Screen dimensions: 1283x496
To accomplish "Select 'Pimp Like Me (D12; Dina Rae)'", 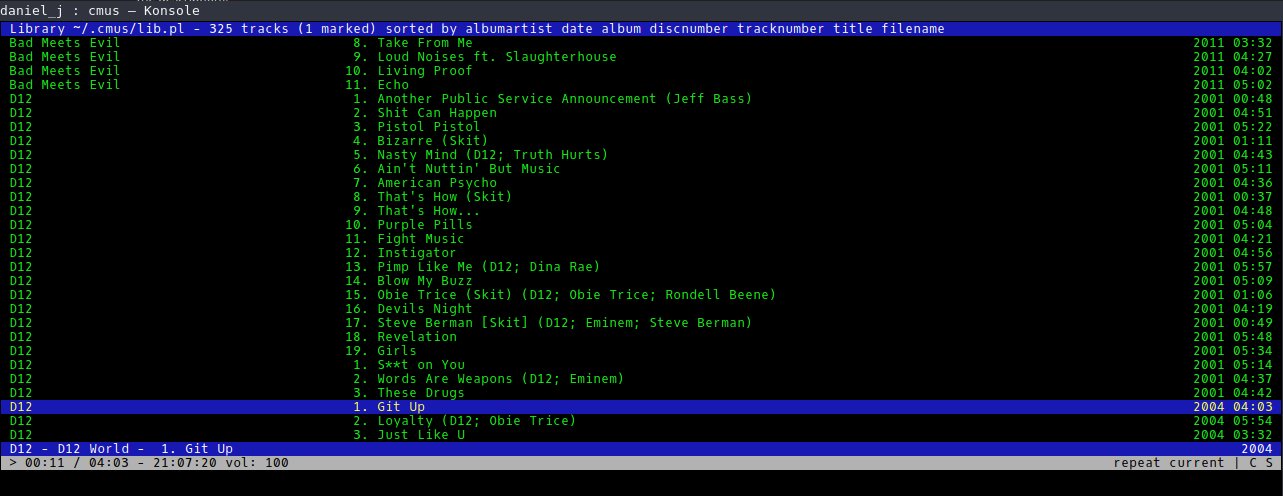I will 641,267.
